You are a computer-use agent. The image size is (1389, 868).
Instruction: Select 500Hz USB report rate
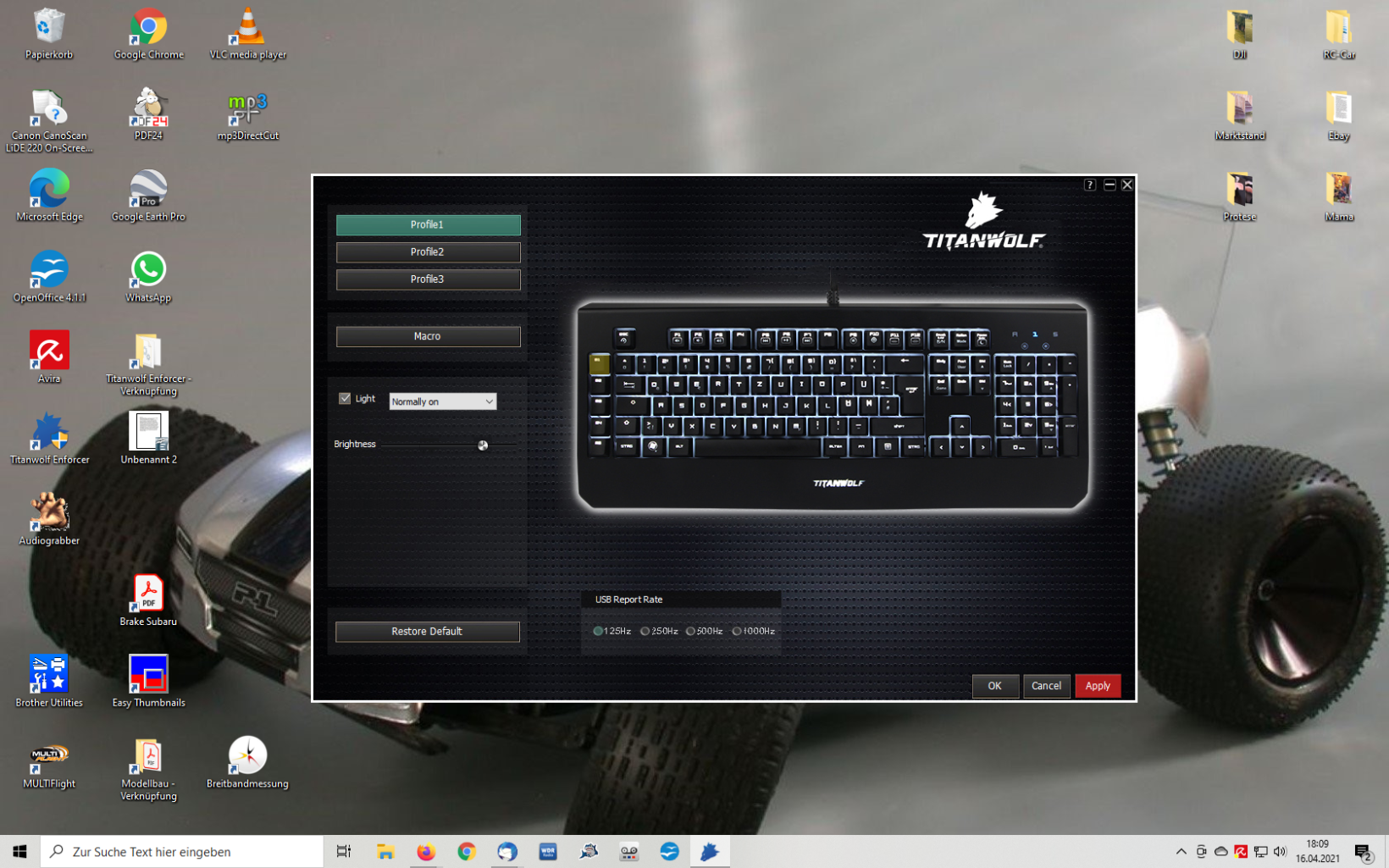691,631
